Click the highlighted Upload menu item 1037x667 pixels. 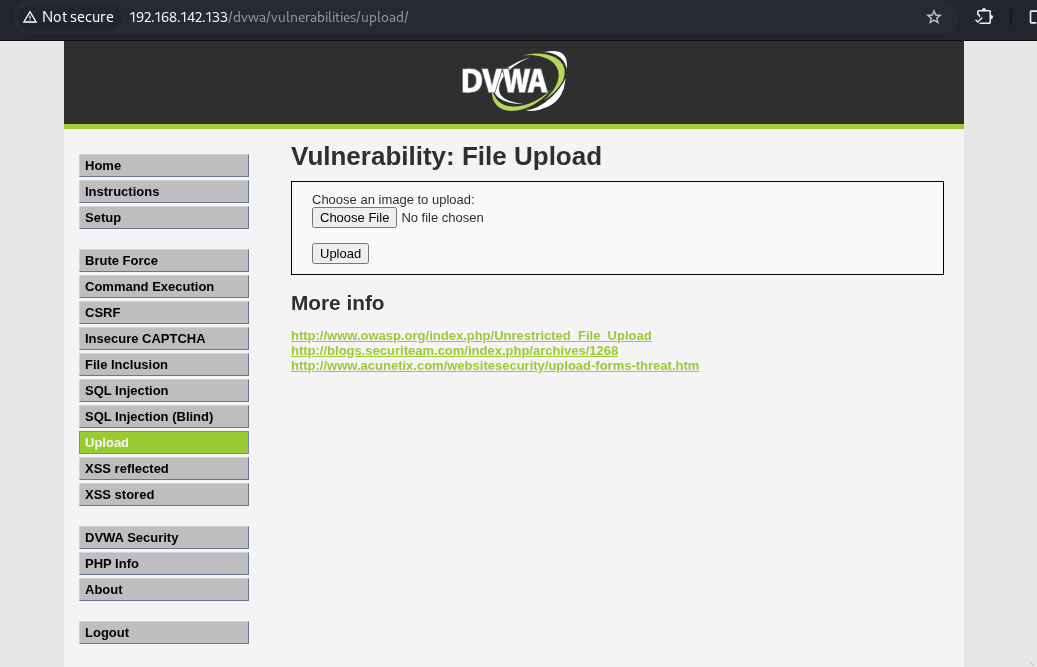(164, 442)
